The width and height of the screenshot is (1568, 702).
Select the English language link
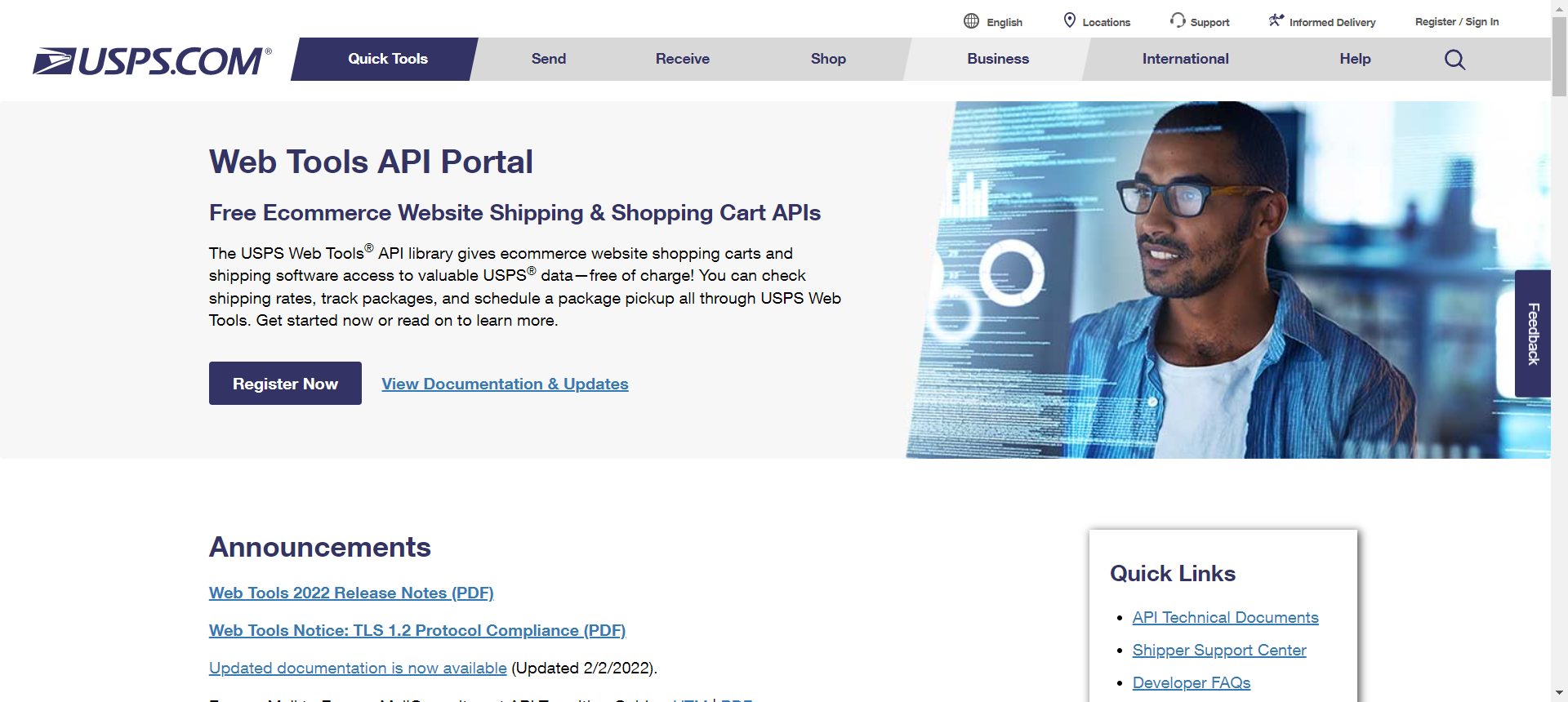[1004, 22]
